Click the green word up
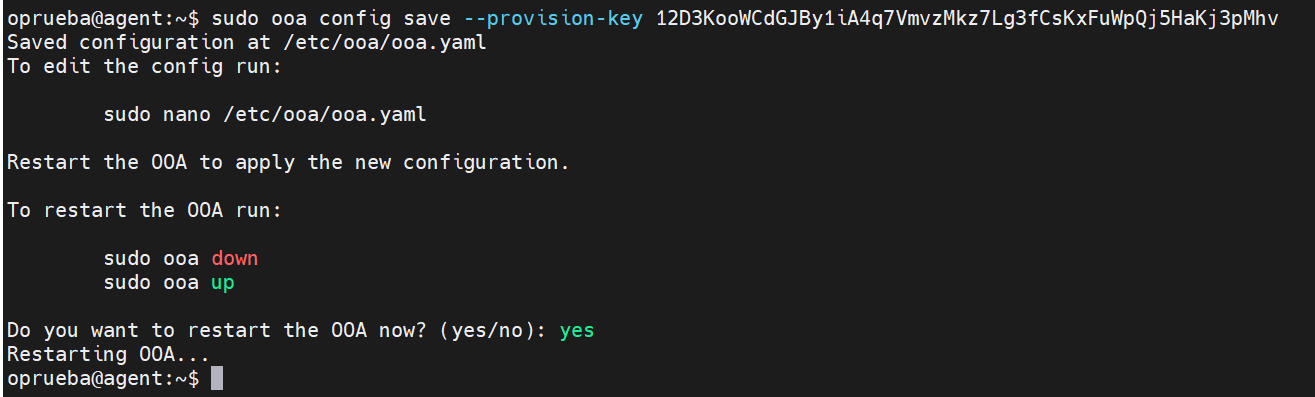The height and width of the screenshot is (397, 1315). (x=222, y=282)
